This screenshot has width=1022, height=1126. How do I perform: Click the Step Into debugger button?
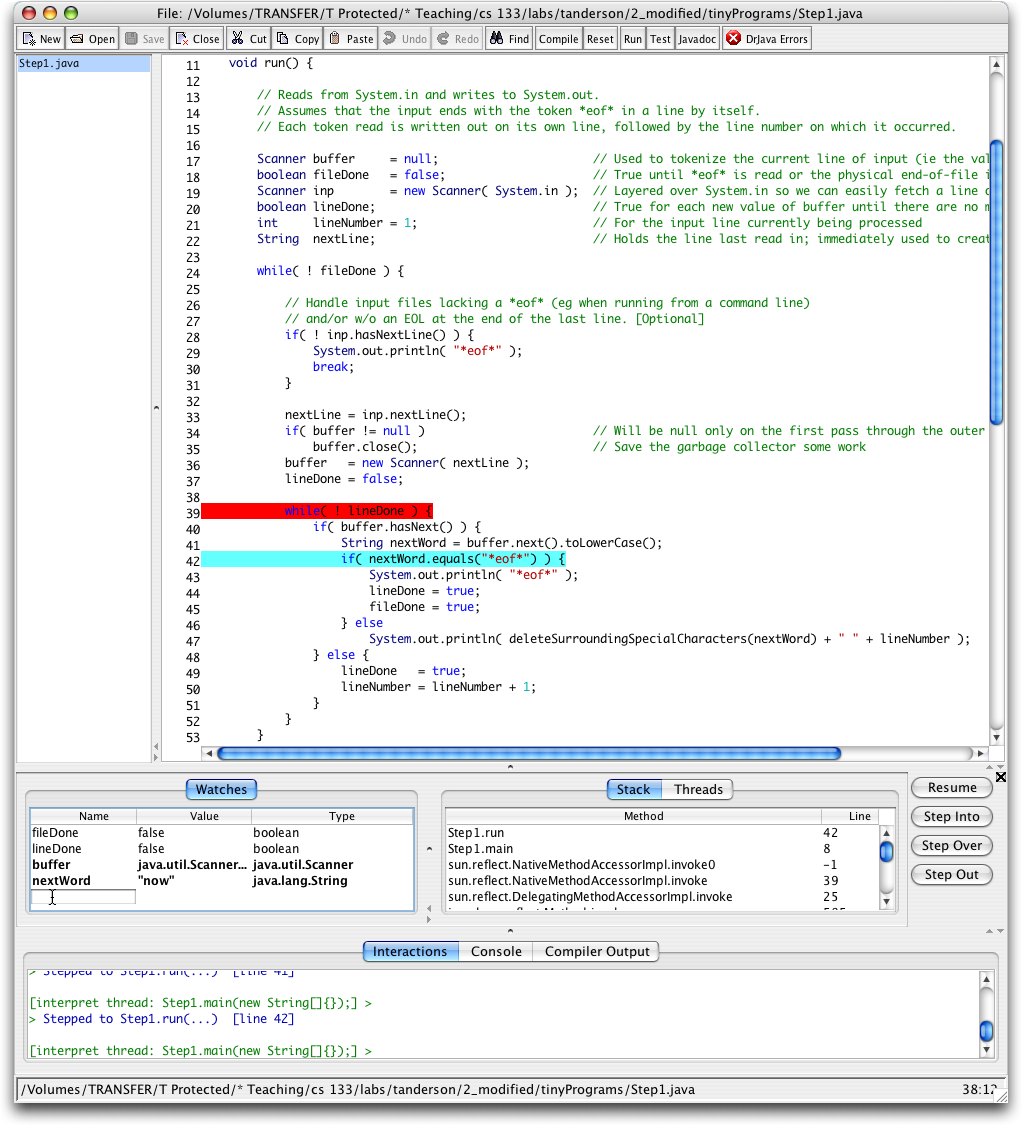click(x=952, y=816)
